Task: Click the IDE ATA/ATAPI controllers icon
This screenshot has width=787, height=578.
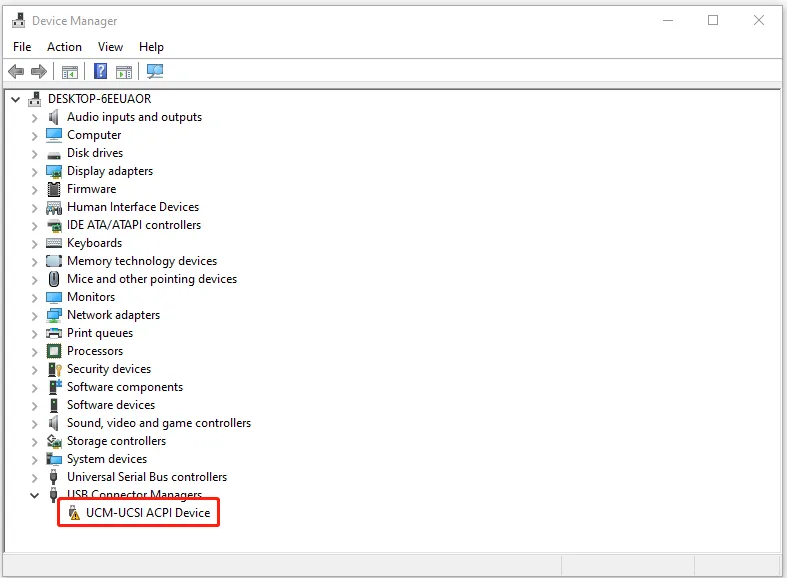Action: click(54, 225)
